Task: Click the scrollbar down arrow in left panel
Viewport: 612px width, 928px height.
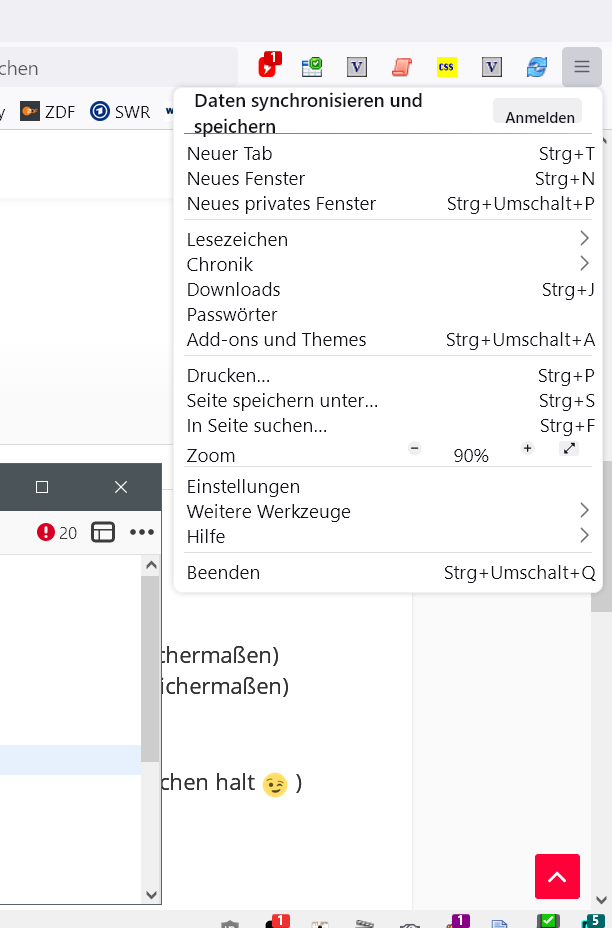Action: point(151,895)
